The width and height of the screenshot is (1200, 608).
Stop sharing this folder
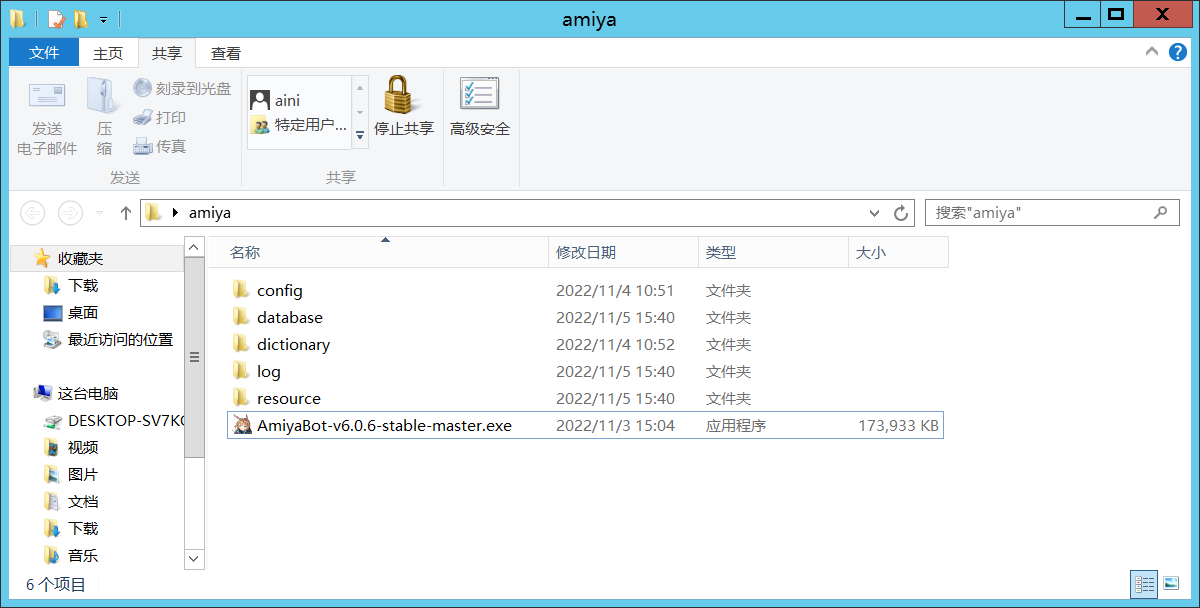pos(403,110)
